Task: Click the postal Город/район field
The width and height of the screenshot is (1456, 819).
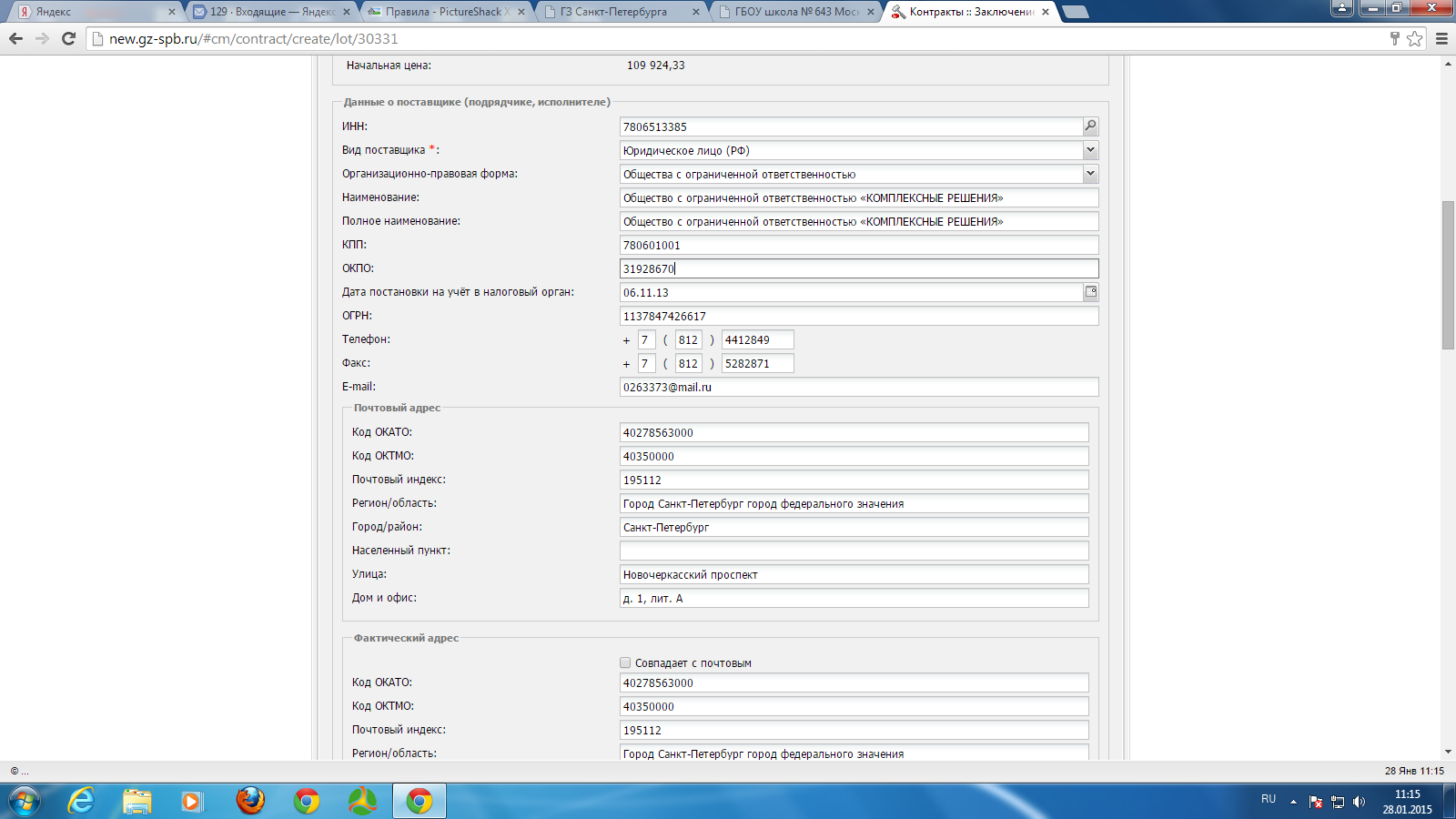Action: [854, 527]
